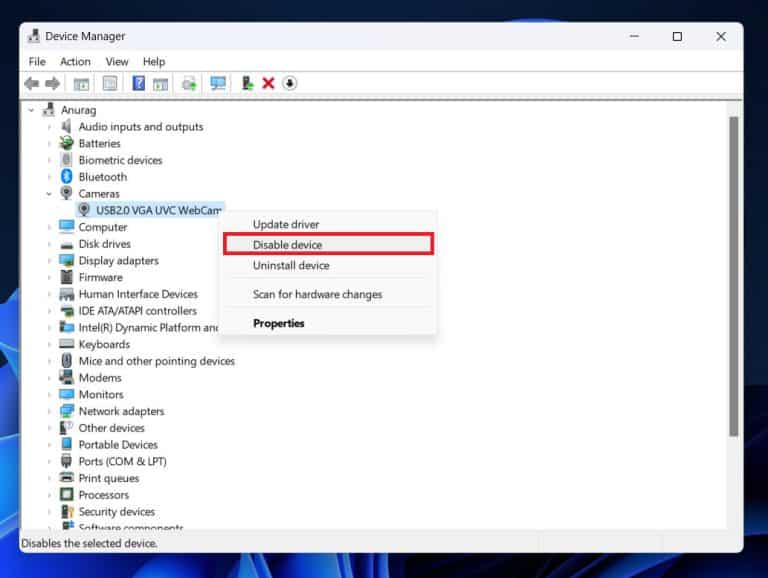Select the Ports (COM & LPT) row
The image size is (768, 578).
(122, 461)
